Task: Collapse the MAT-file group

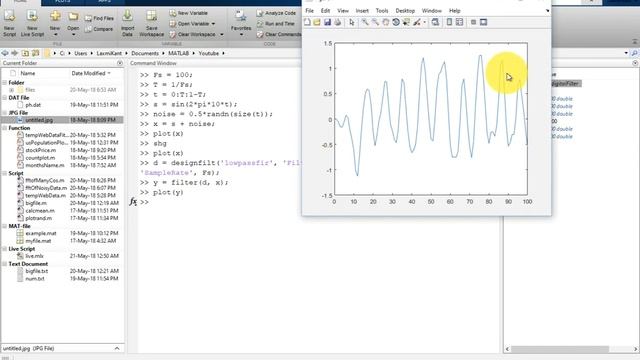Action: click(x=4, y=226)
